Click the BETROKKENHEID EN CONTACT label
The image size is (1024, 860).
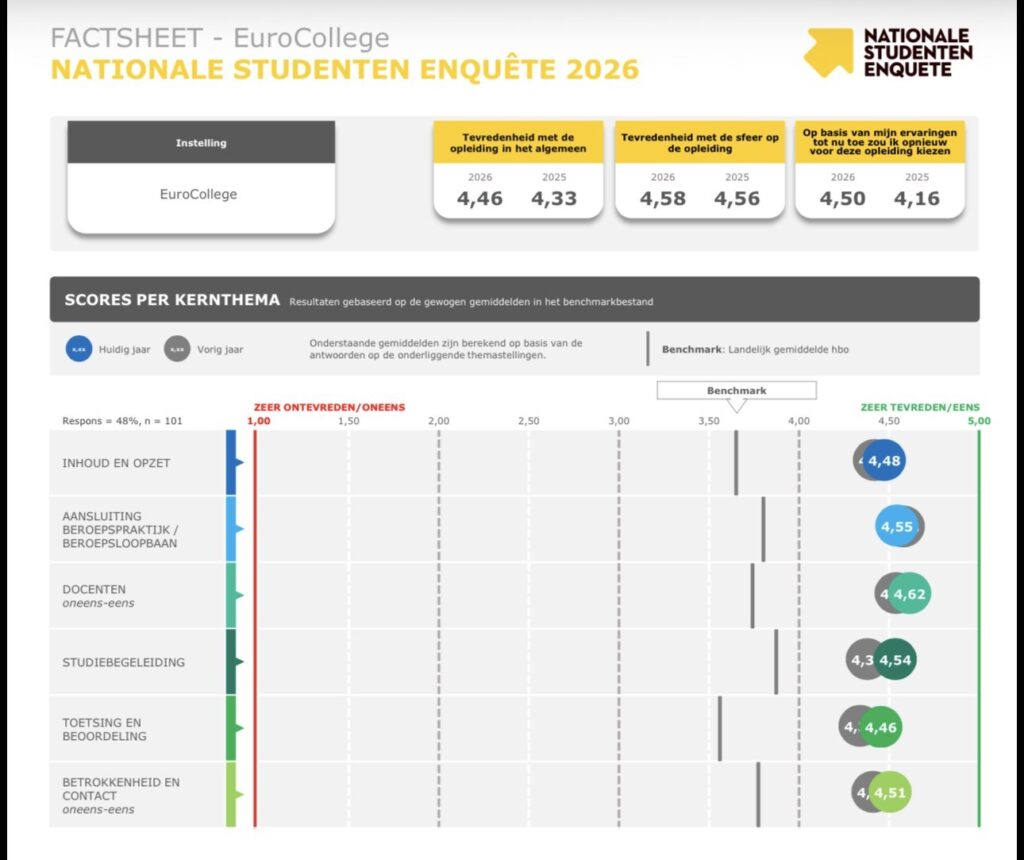(121, 795)
